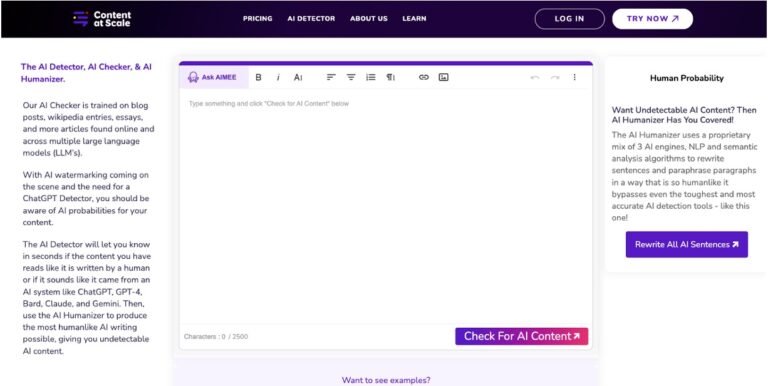The width and height of the screenshot is (768, 386).
Task: Toggle italic formatting in the editor
Action: [278, 77]
